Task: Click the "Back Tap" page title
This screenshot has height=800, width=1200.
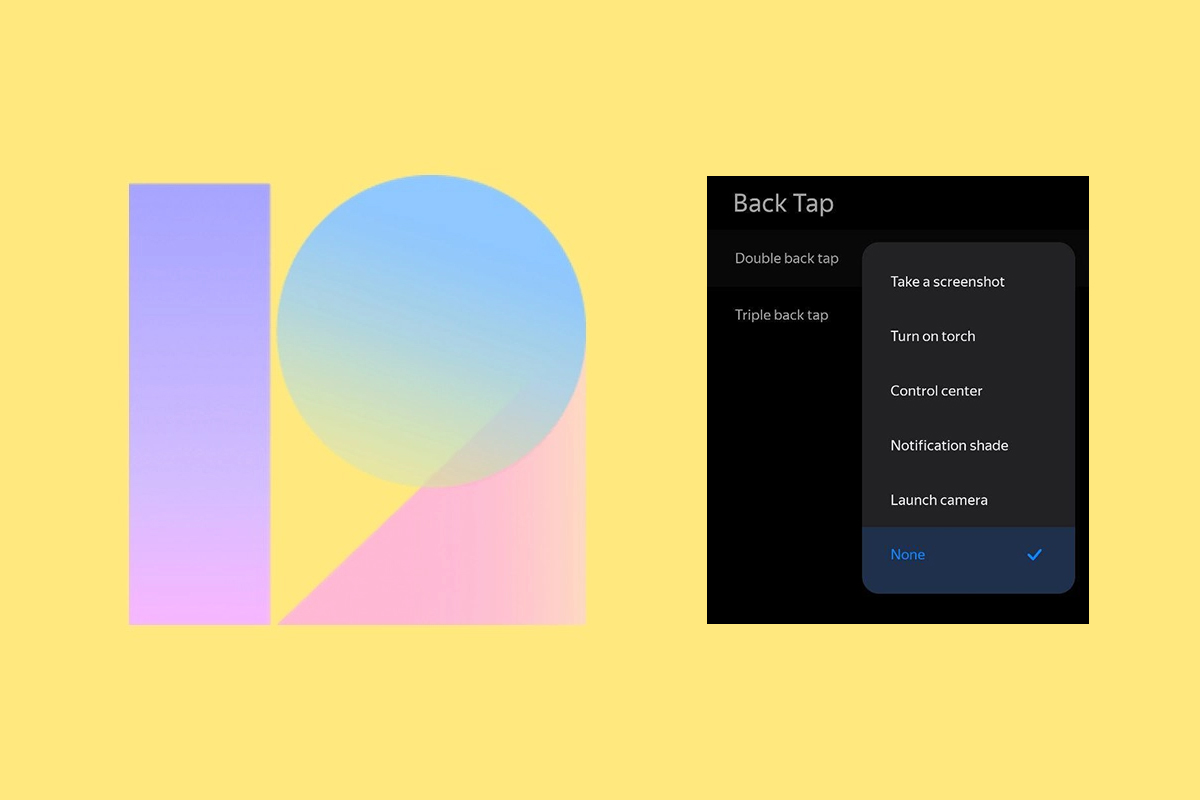Action: pyautogui.click(x=783, y=203)
